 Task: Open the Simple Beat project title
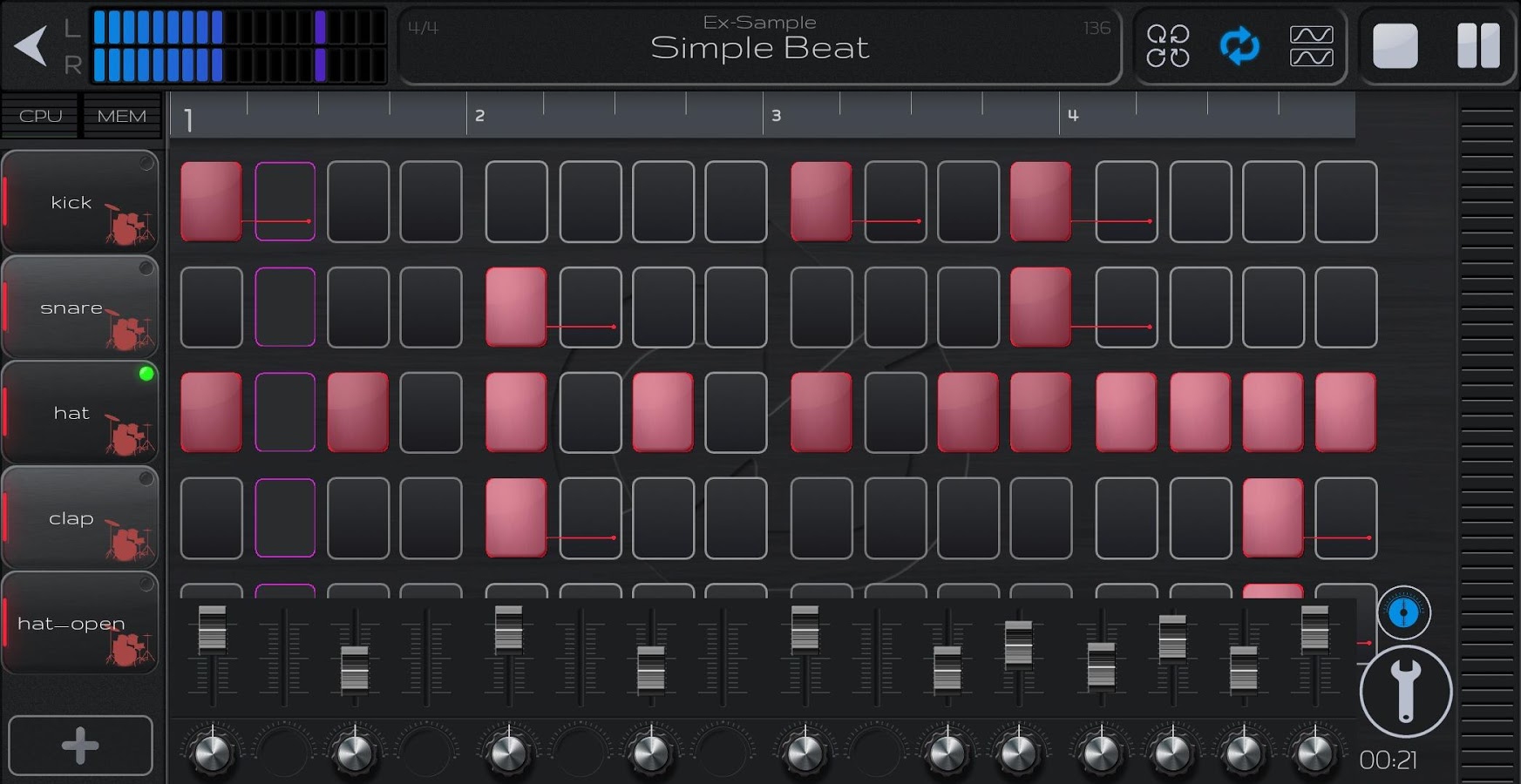(760, 48)
